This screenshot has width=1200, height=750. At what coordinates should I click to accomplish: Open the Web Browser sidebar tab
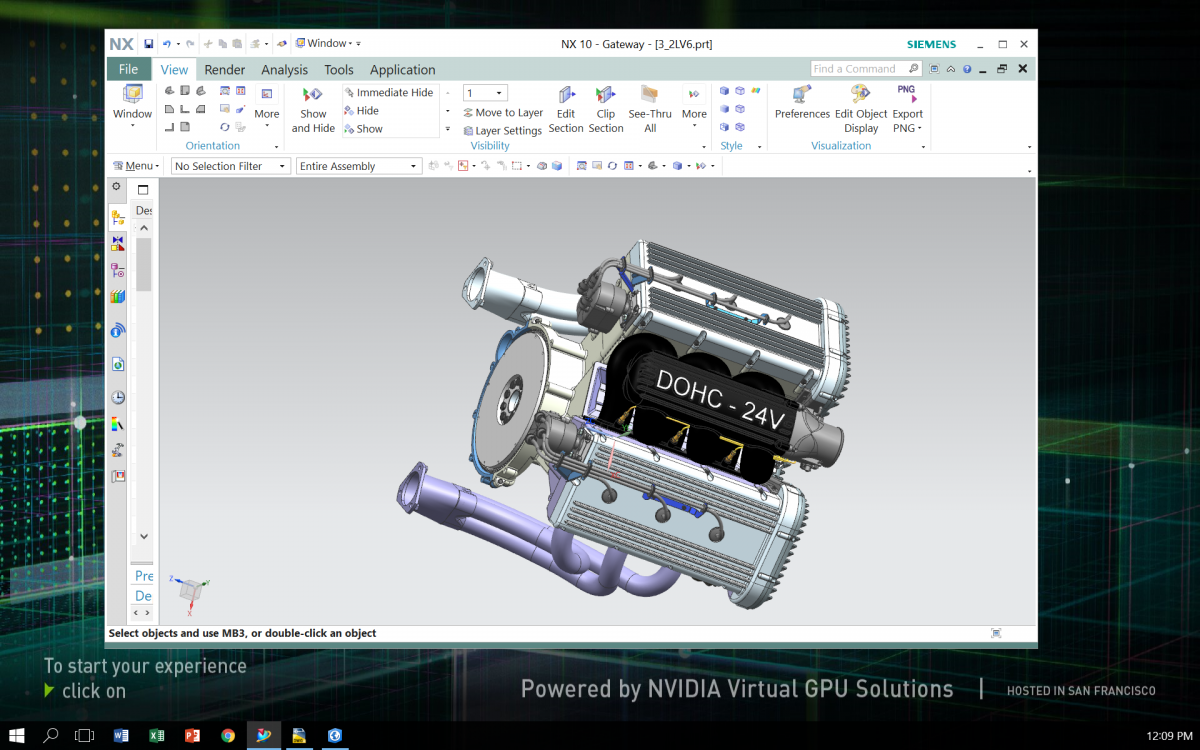(118, 364)
